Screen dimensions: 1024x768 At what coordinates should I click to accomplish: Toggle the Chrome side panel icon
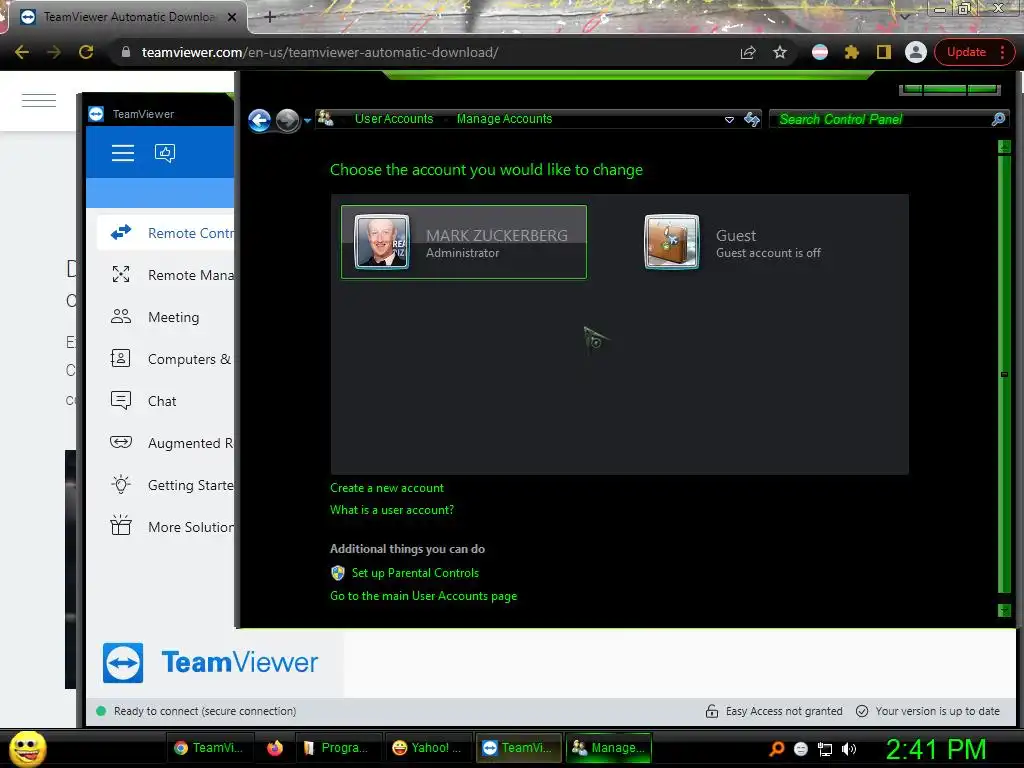pyautogui.click(x=884, y=52)
